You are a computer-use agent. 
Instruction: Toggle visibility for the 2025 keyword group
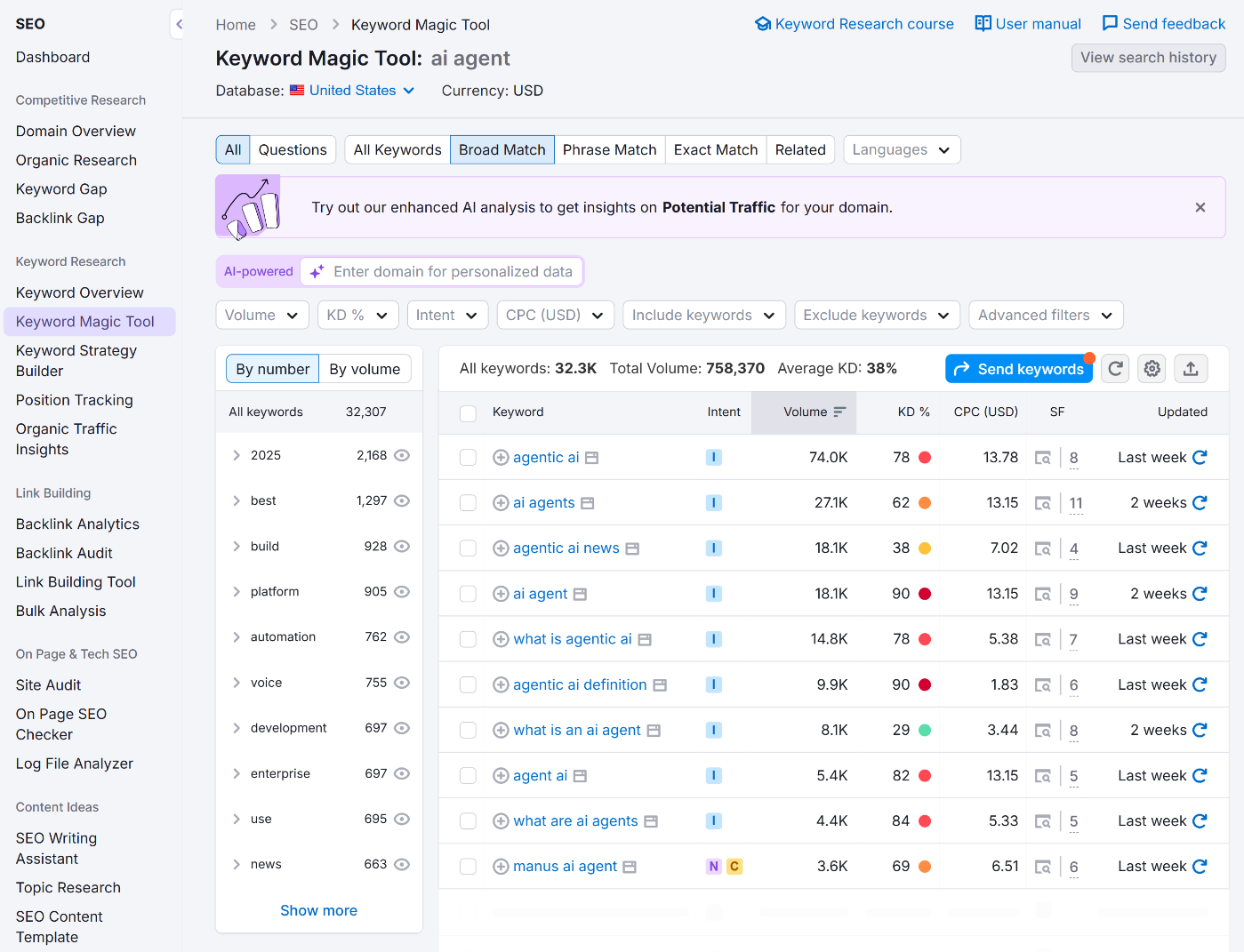tap(401, 454)
